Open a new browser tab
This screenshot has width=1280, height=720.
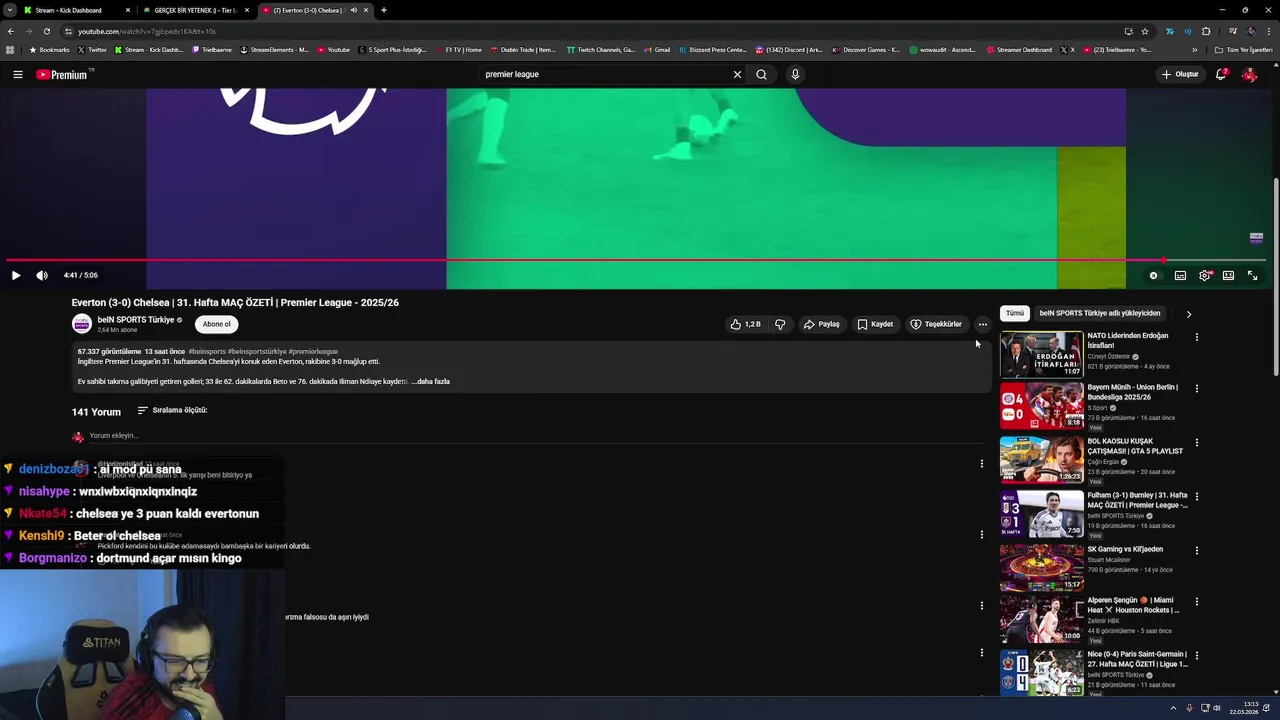click(384, 10)
